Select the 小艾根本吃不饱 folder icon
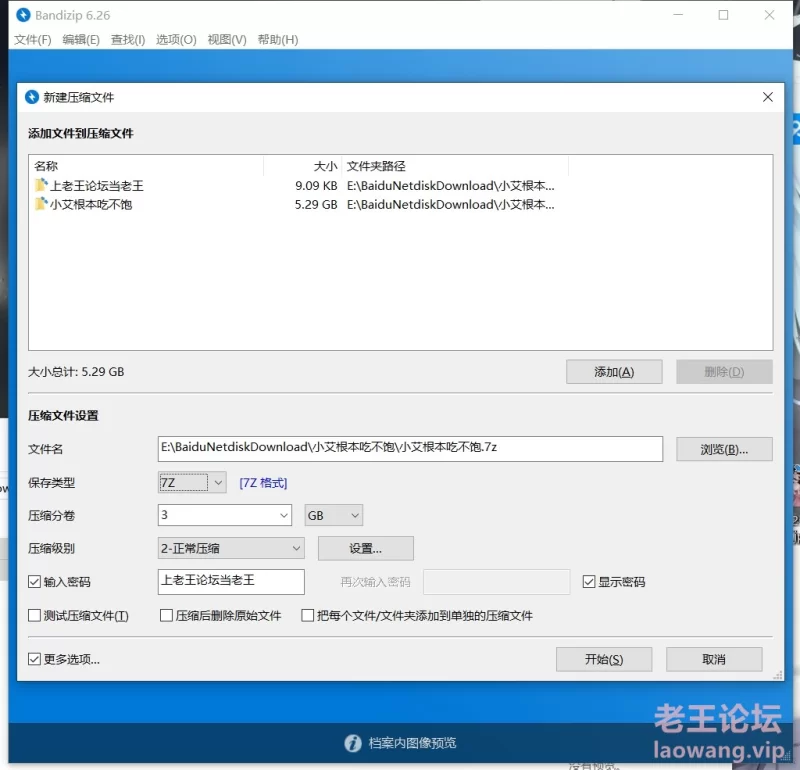This screenshot has height=770, width=800. pos(41,204)
